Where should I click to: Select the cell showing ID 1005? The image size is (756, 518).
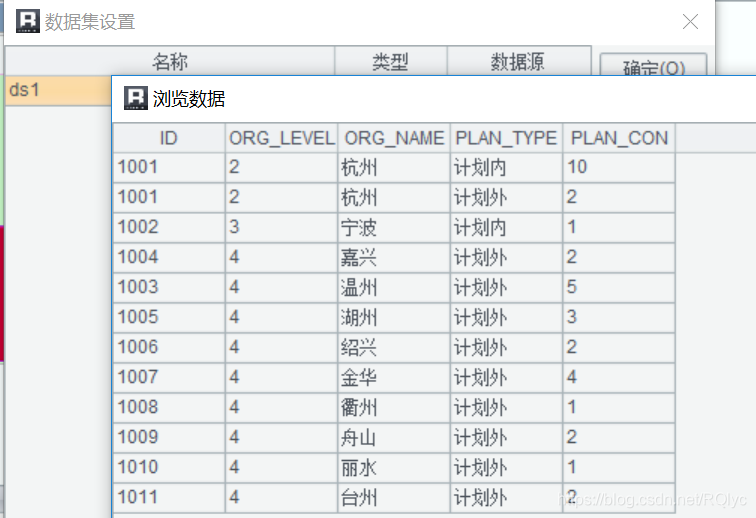[169, 317]
